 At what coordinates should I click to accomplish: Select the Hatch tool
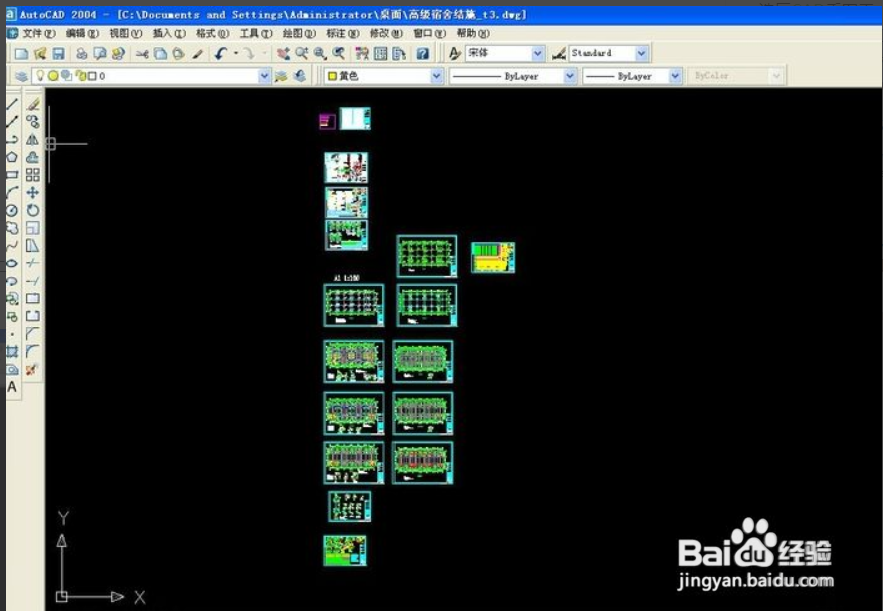click(x=12, y=352)
